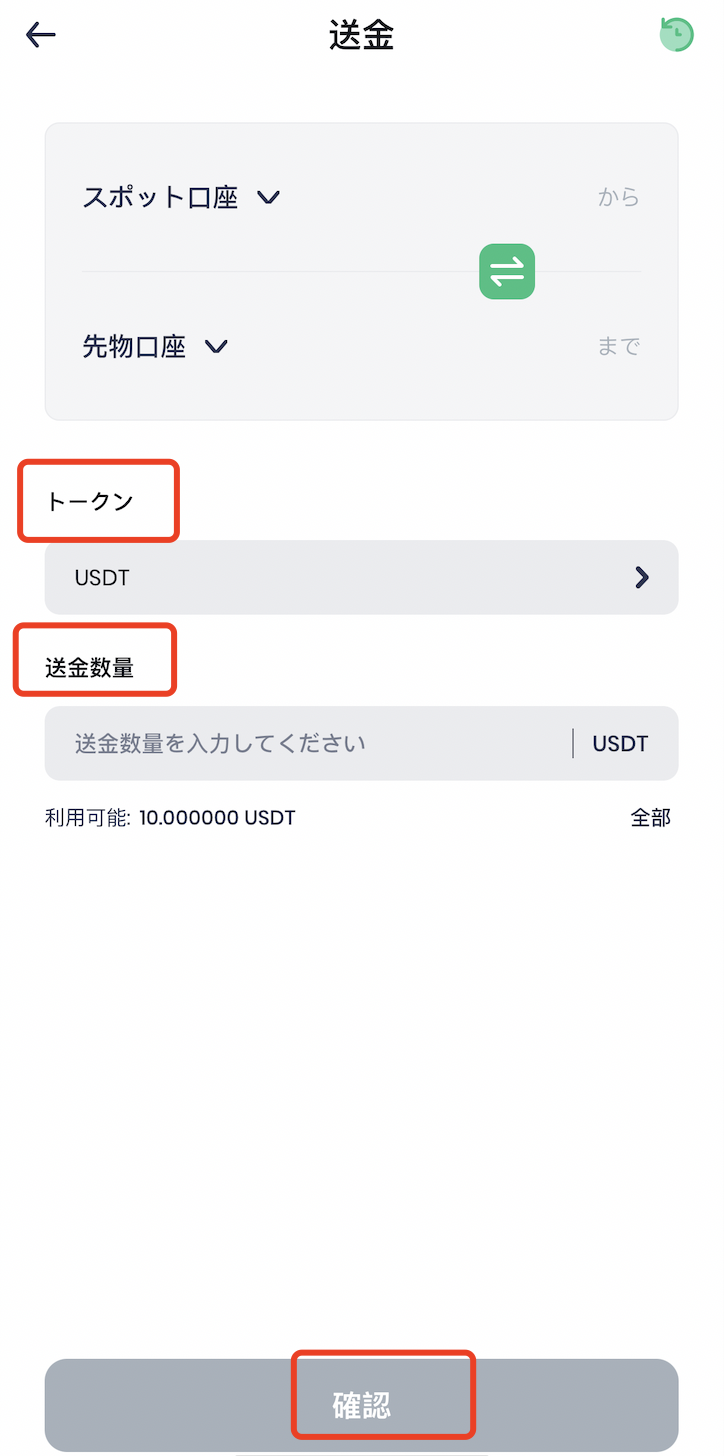Tap the 利用可能 available balance text

point(88,818)
